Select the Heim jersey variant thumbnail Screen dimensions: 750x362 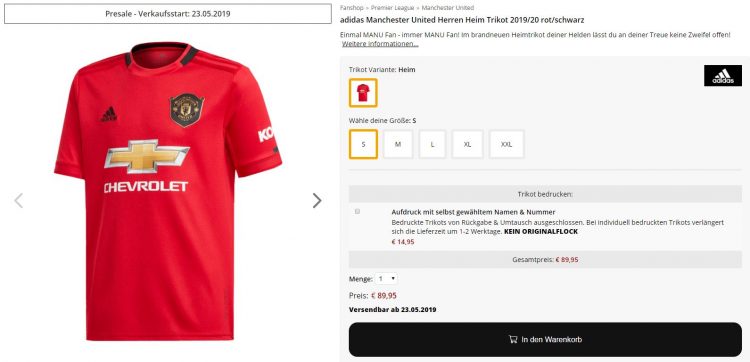click(x=363, y=93)
